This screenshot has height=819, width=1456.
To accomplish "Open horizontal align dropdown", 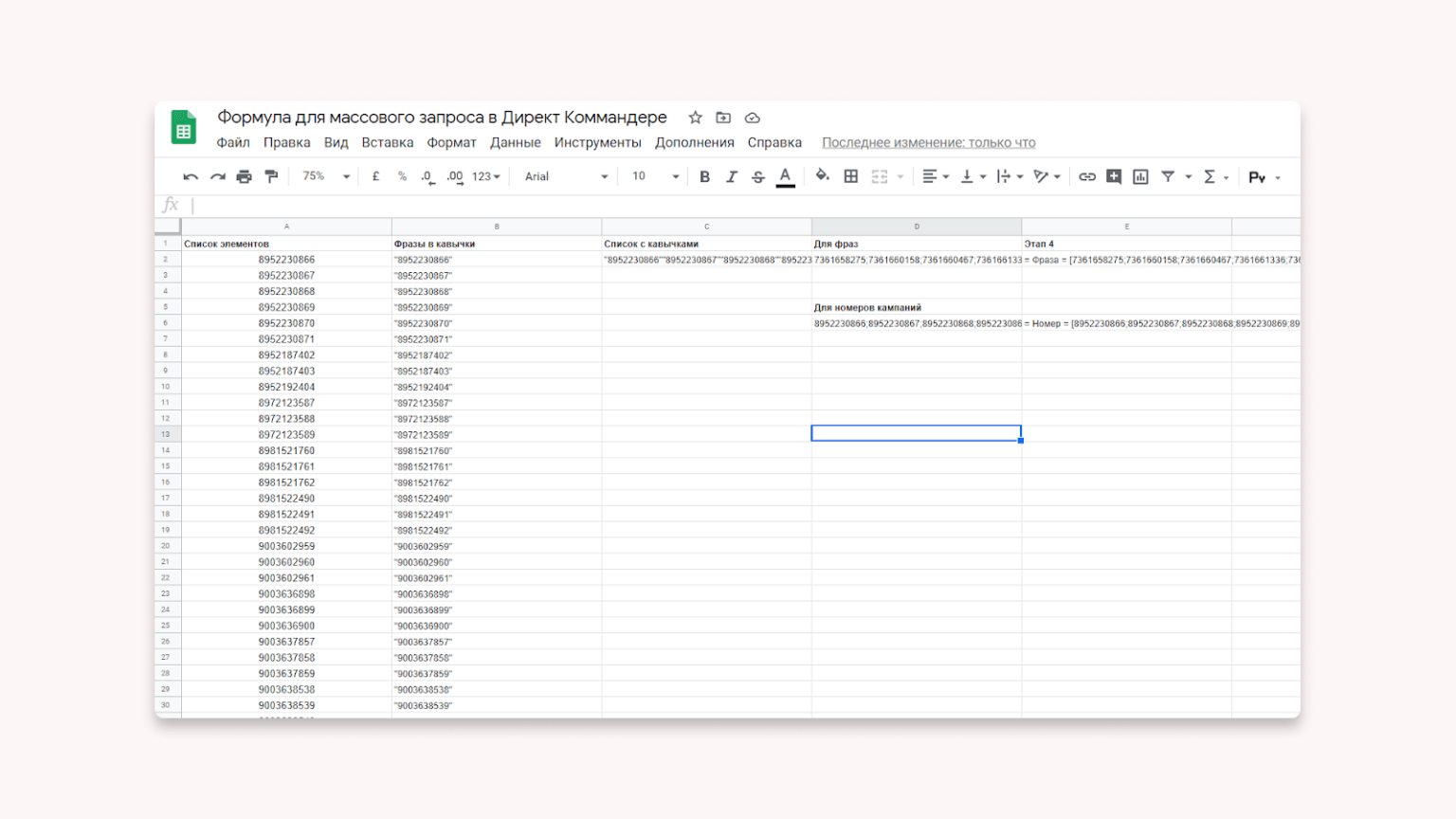I will 936,176.
